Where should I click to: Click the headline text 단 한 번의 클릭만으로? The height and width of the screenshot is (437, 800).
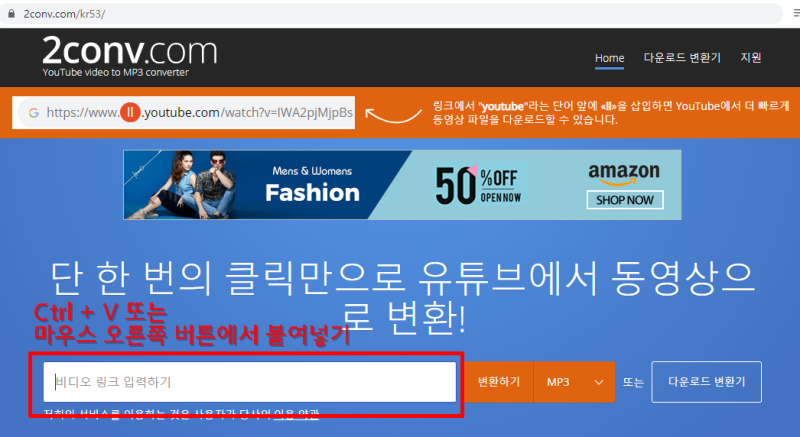228,279
